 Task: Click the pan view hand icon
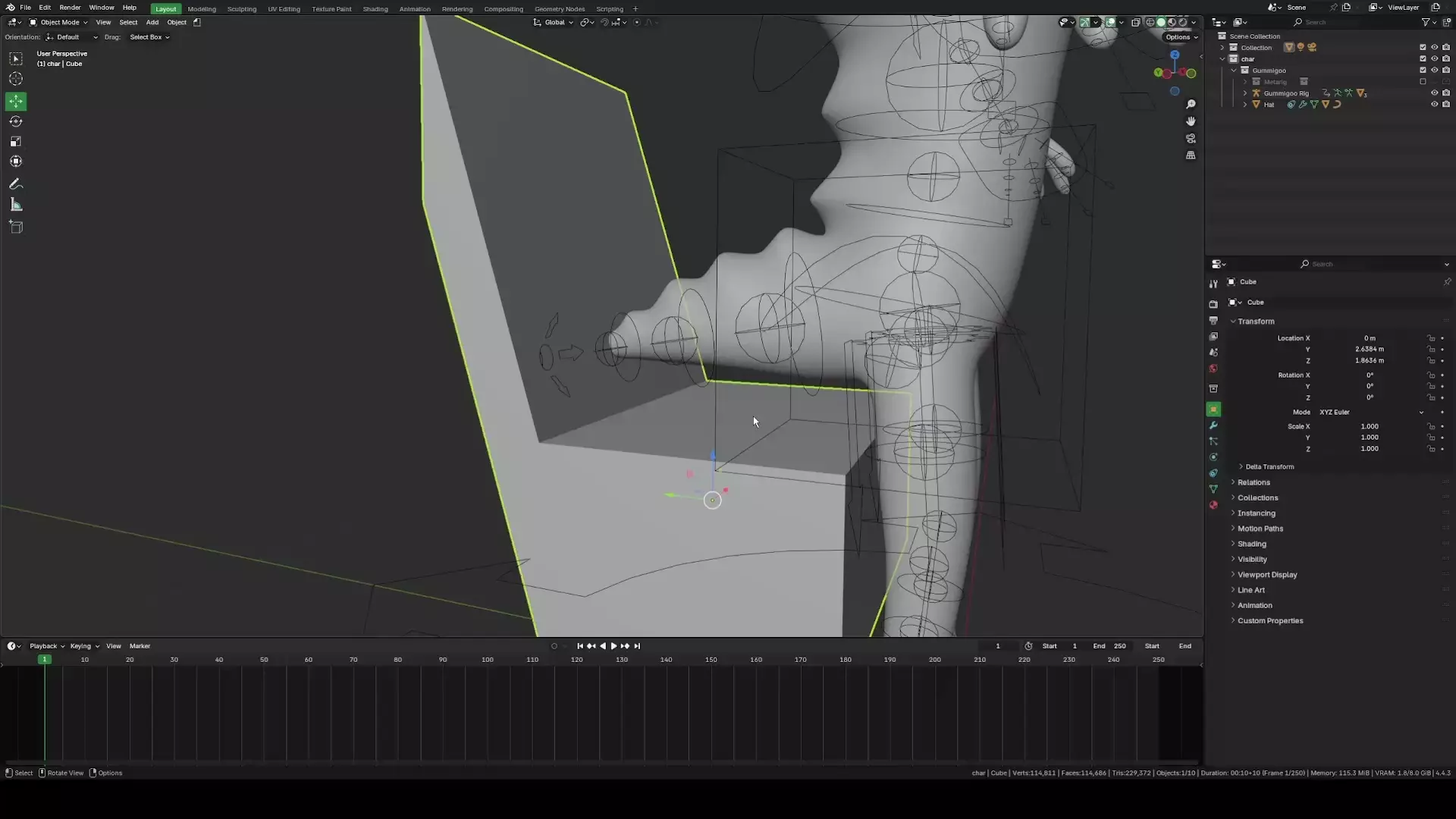tap(1191, 121)
